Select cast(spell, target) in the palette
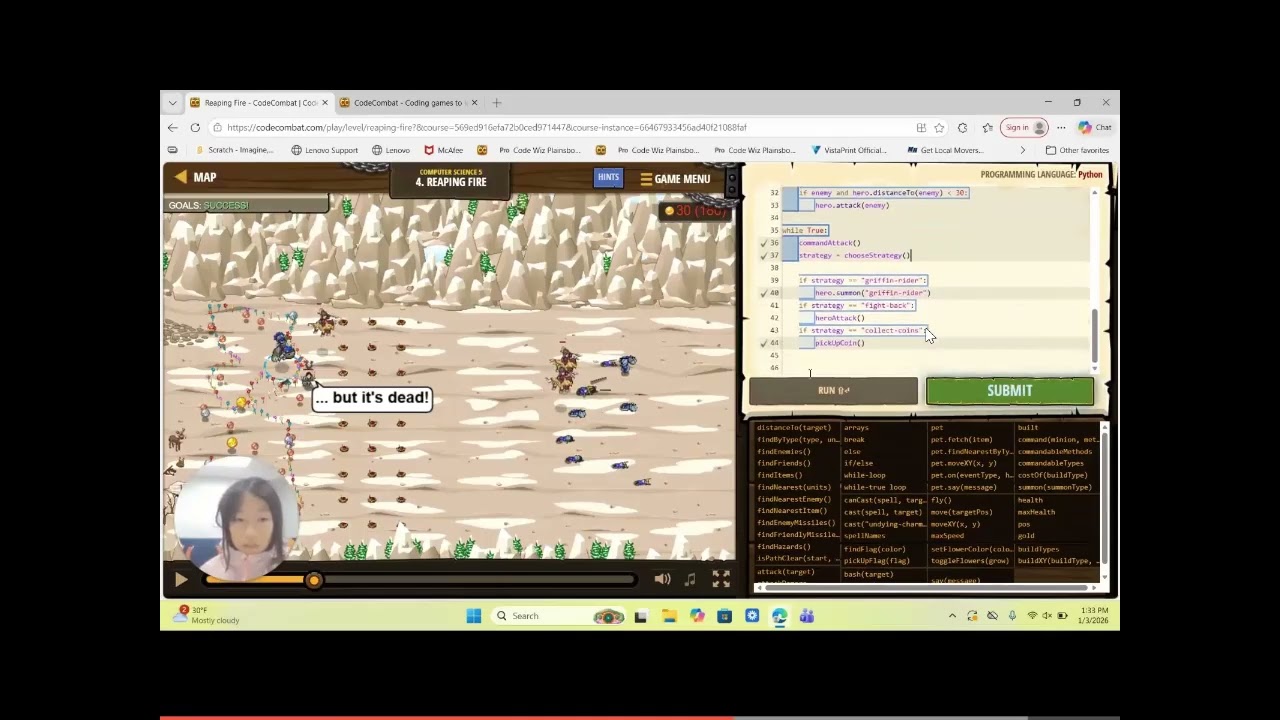Image resolution: width=1280 pixels, height=720 pixels. pos(883,512)
